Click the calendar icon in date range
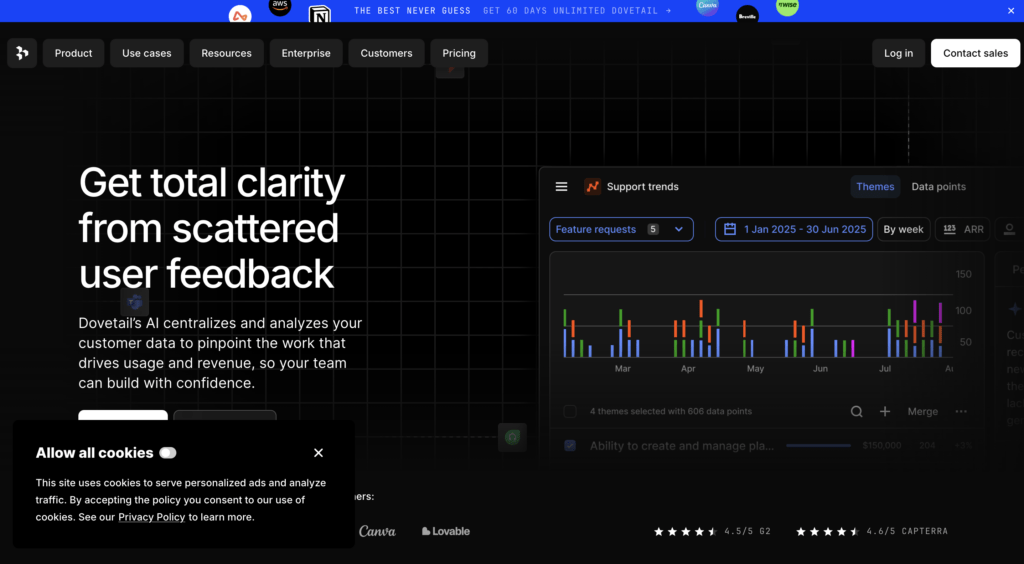Viewport: 1024px width, 564px height. coord(730,230)
